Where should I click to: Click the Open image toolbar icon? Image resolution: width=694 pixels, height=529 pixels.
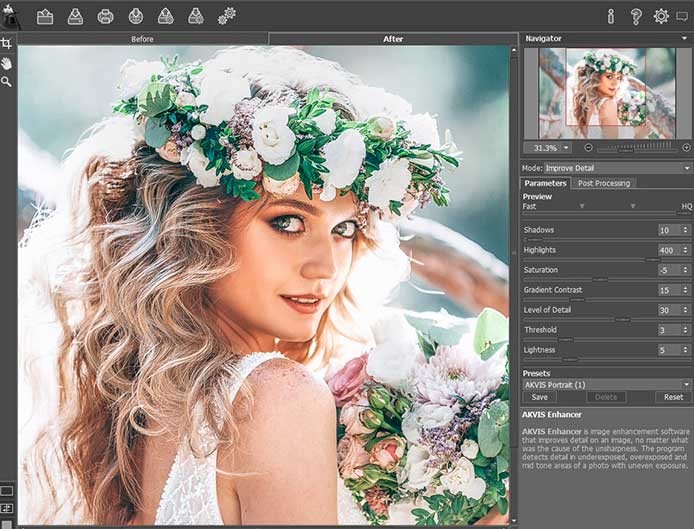[45, 16]
